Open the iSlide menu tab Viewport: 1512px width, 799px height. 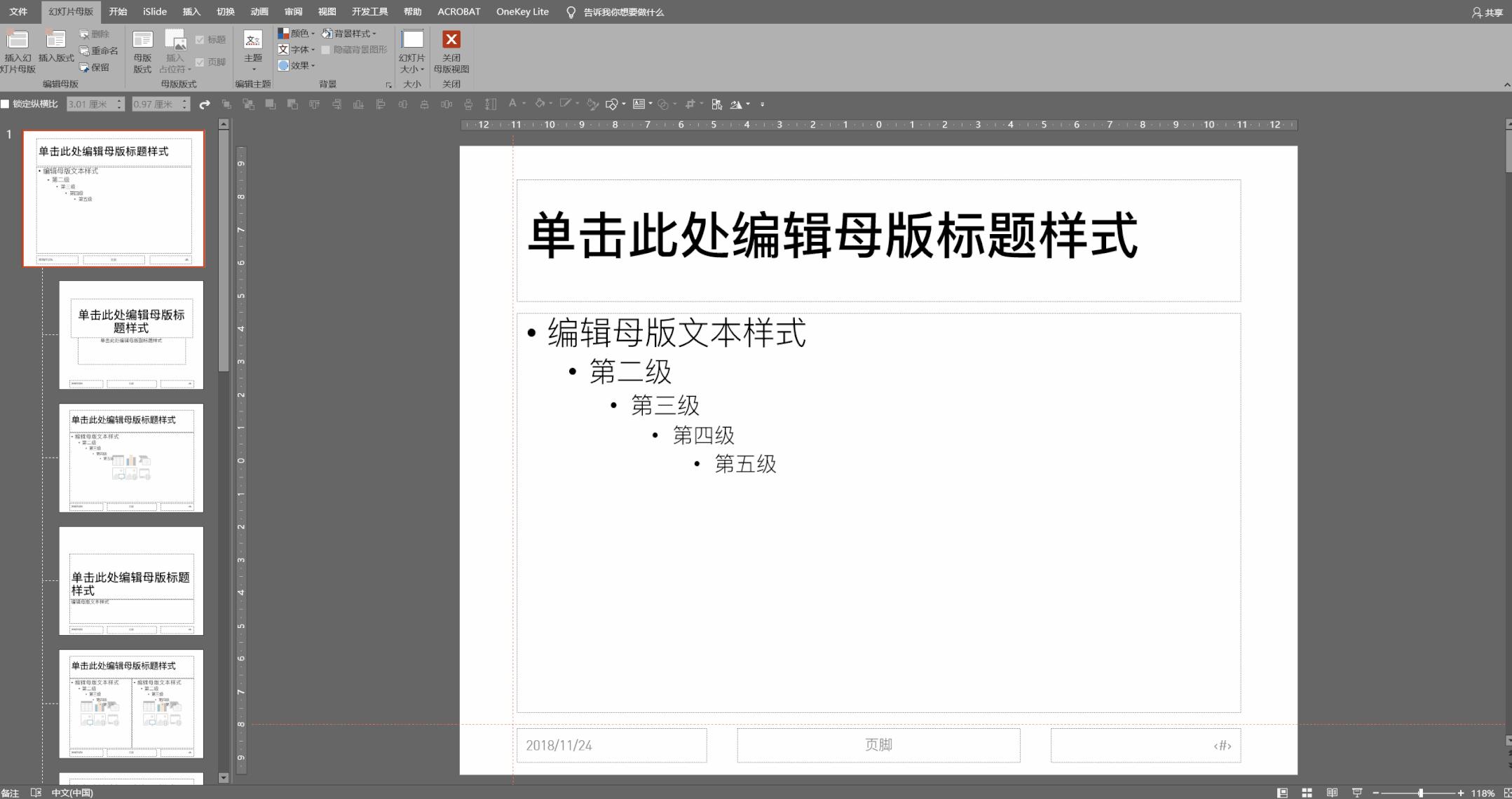click(x=154, y=11)
